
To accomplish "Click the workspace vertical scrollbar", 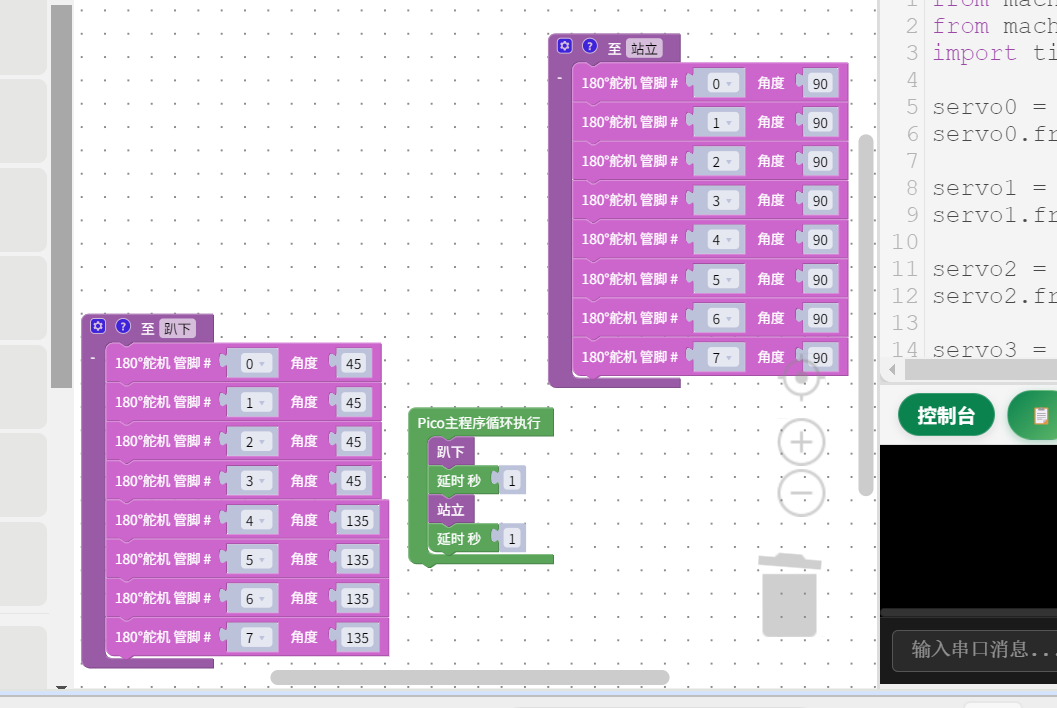I will [x=866, y=316].
